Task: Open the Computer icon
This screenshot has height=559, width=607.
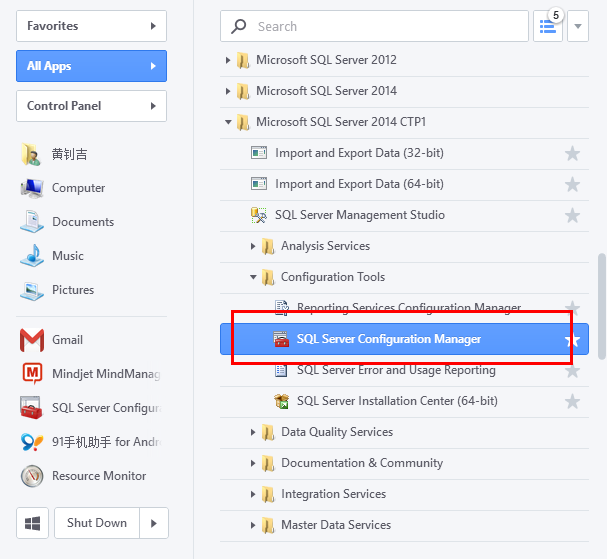Action: click(32, 188)
